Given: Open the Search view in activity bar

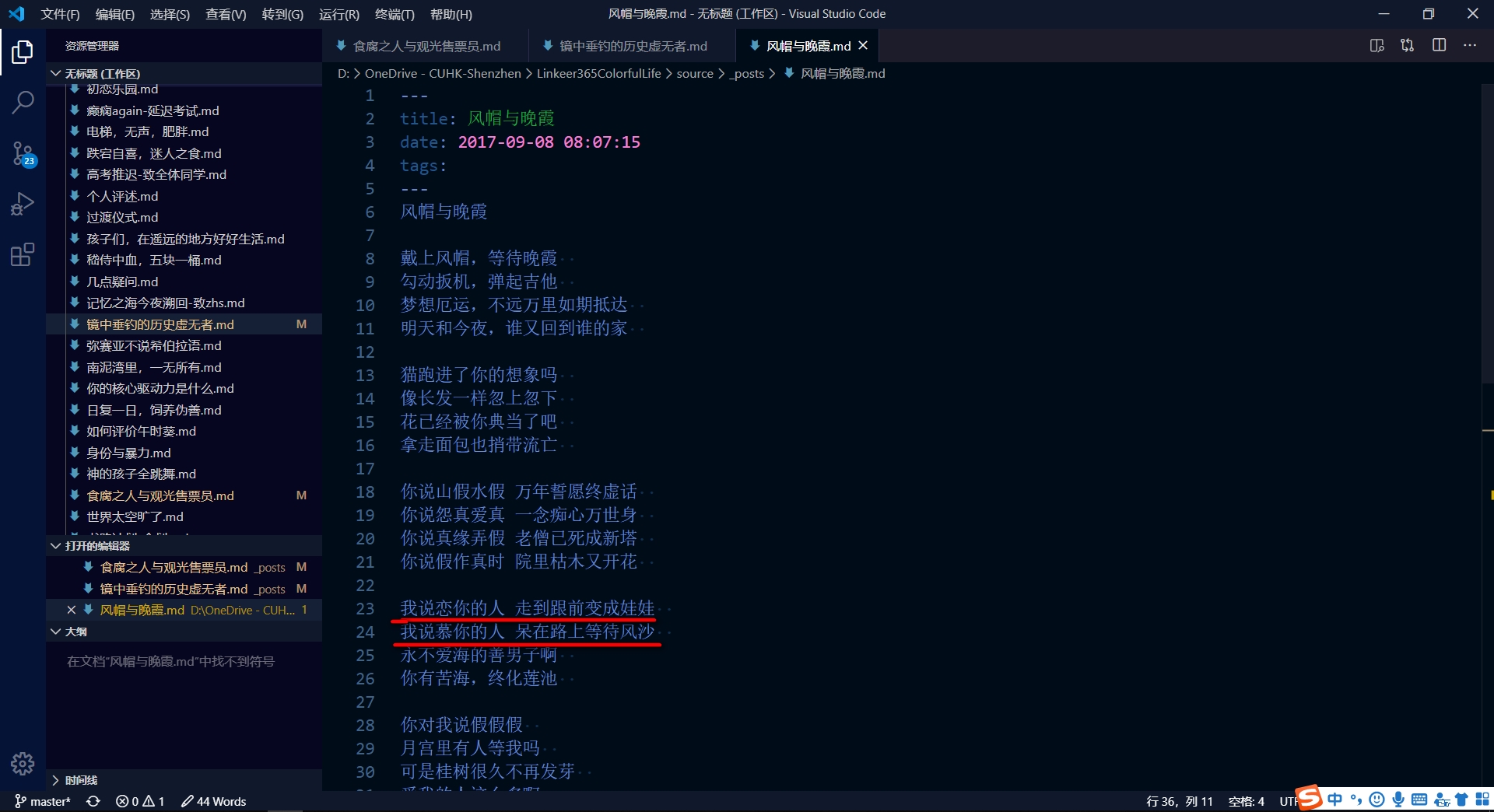Looking at the screenshot, I should coord(23,102).
